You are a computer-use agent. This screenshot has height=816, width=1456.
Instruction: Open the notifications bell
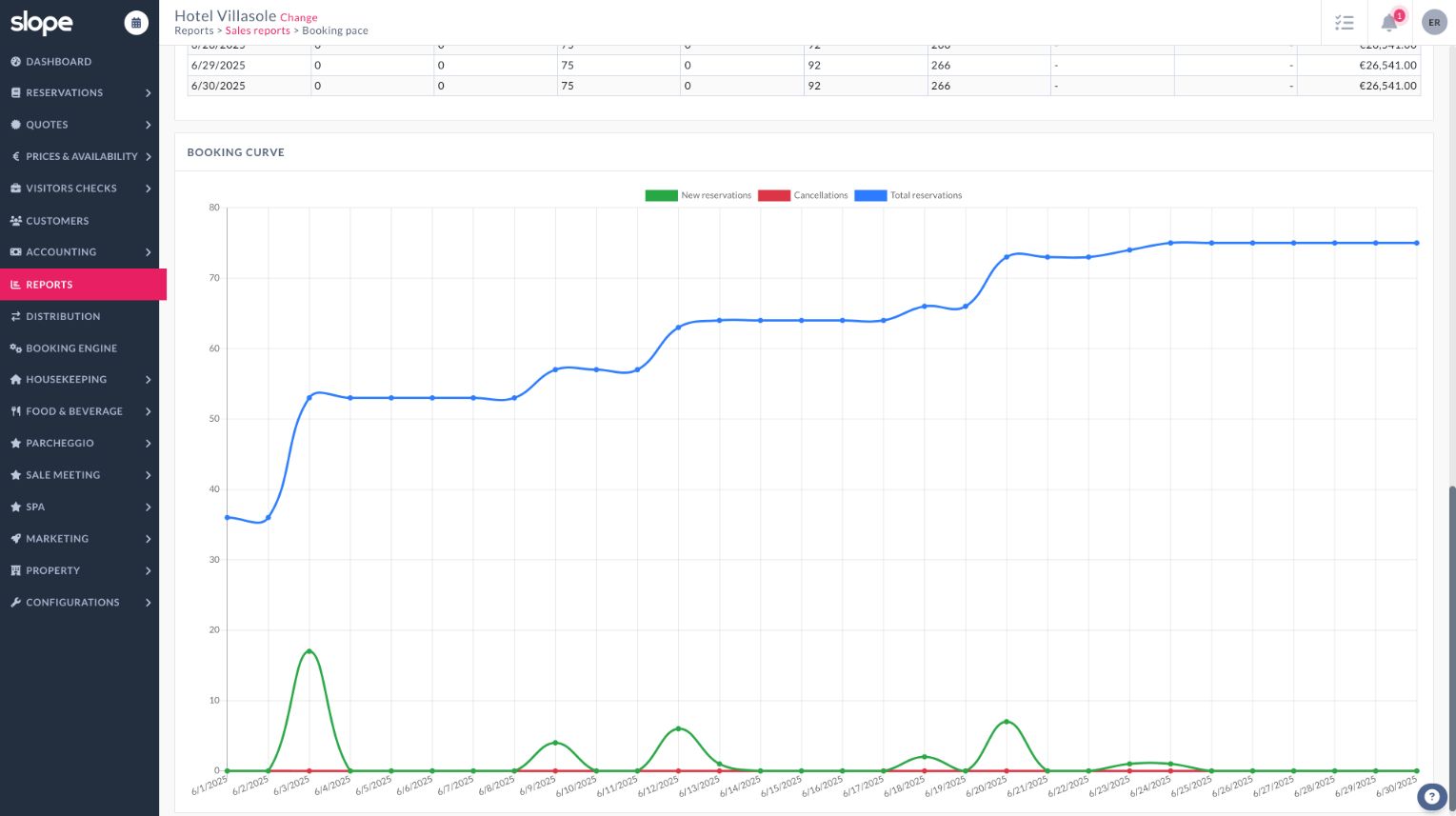tap(1389, 23)
